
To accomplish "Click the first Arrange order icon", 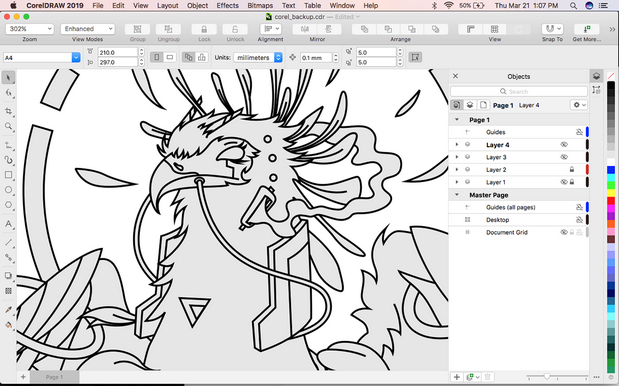I will click(364, 29).
